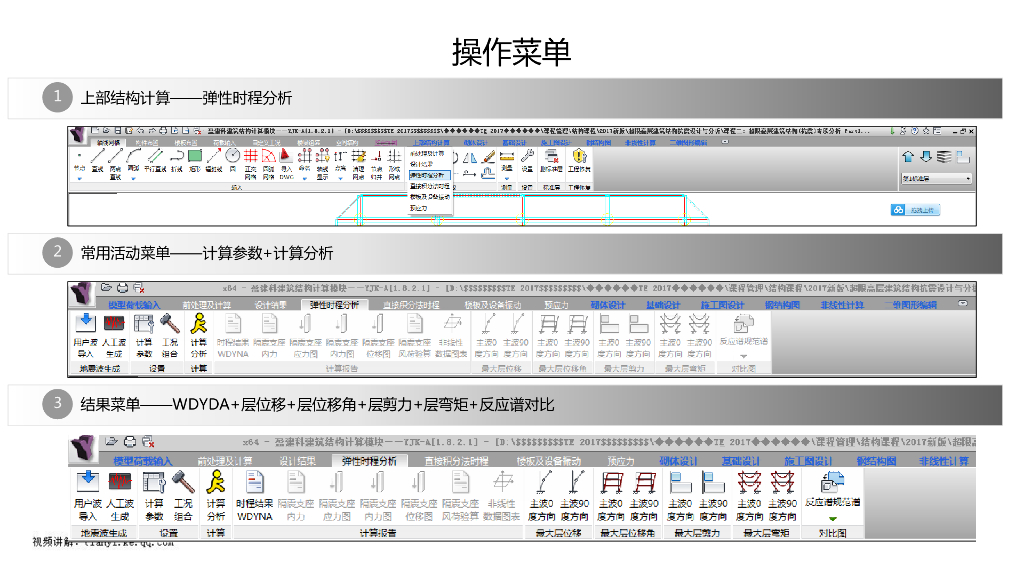Click 主波0度方向 under 最大层位移 in section 3

(542, 496)
